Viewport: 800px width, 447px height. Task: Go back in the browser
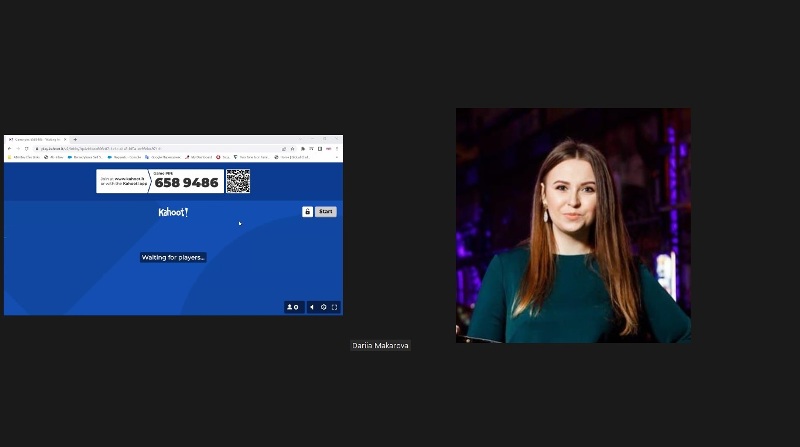click(9, 148)
